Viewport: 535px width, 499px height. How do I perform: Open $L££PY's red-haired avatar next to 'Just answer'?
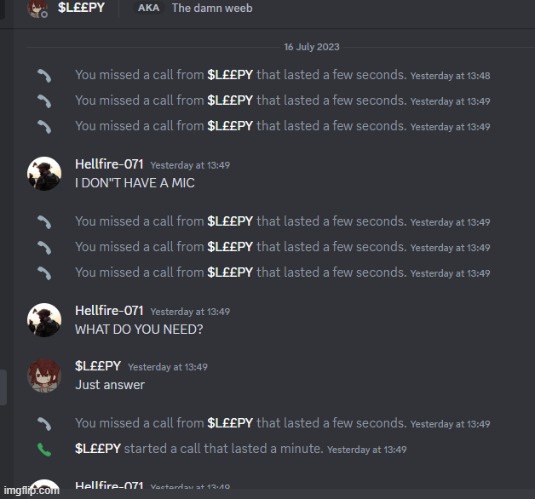pyautogui.click(x=44, y=375)
